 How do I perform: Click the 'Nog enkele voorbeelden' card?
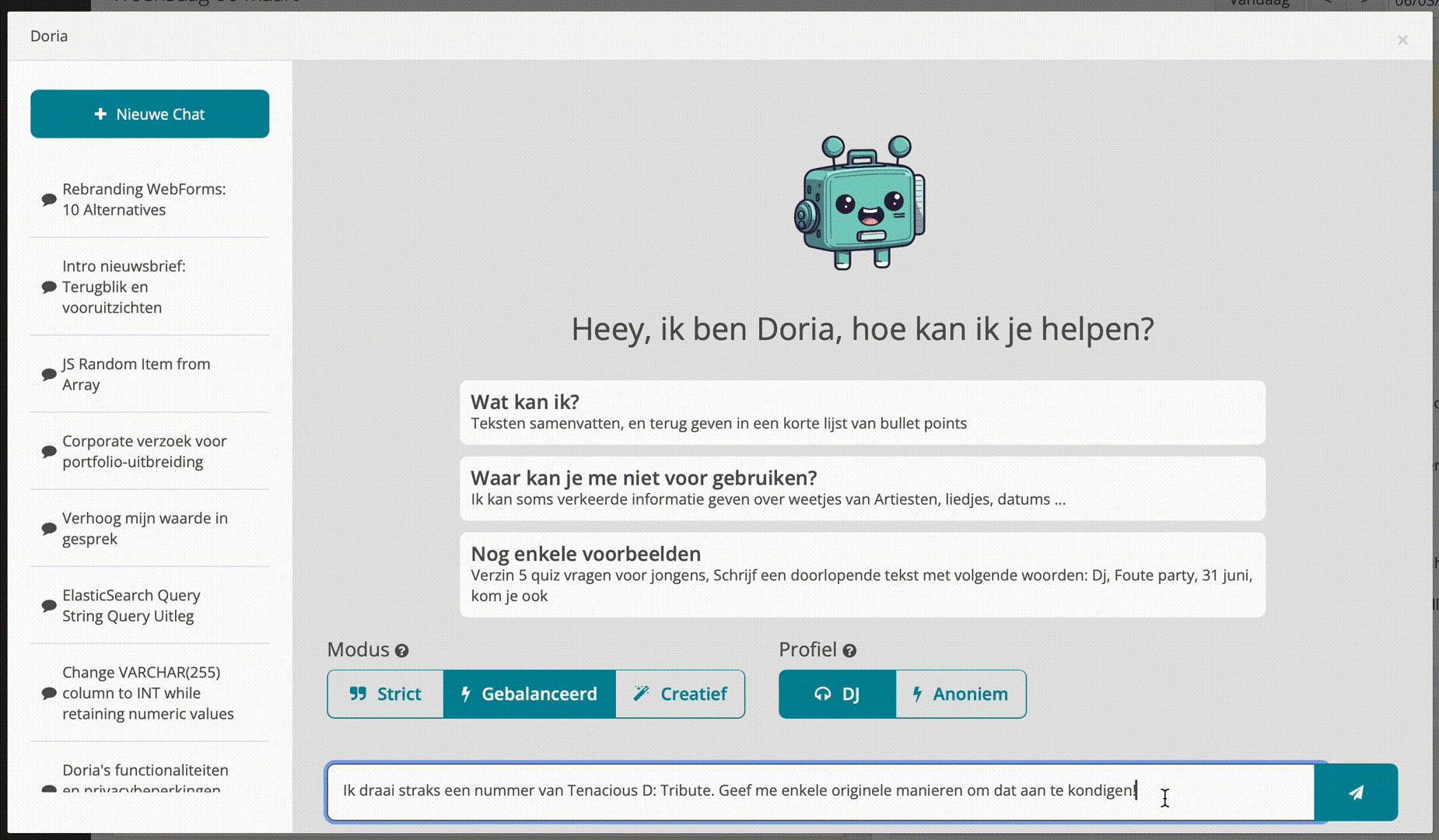coord(863,575)
